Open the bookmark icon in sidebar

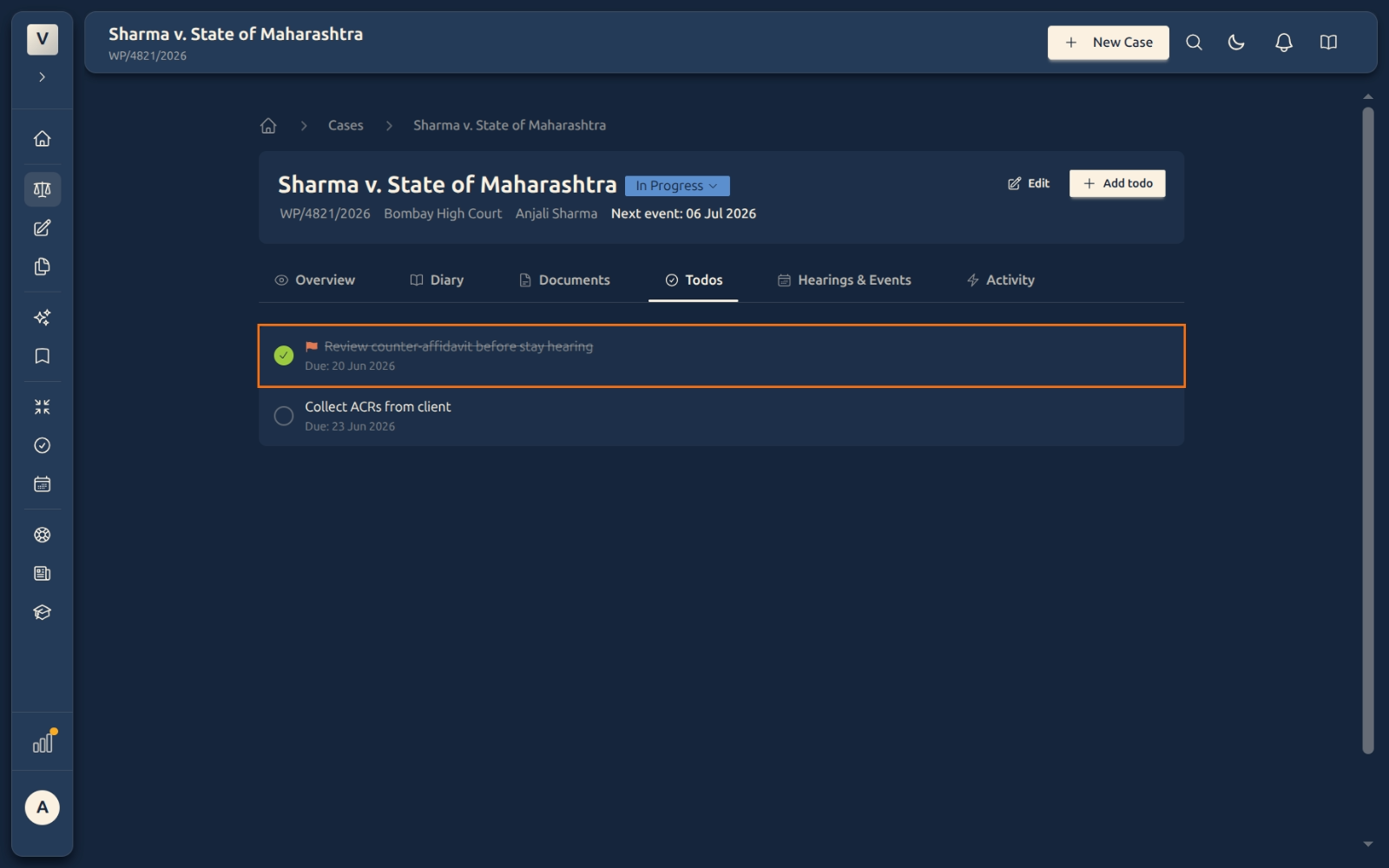coord(42,356)
